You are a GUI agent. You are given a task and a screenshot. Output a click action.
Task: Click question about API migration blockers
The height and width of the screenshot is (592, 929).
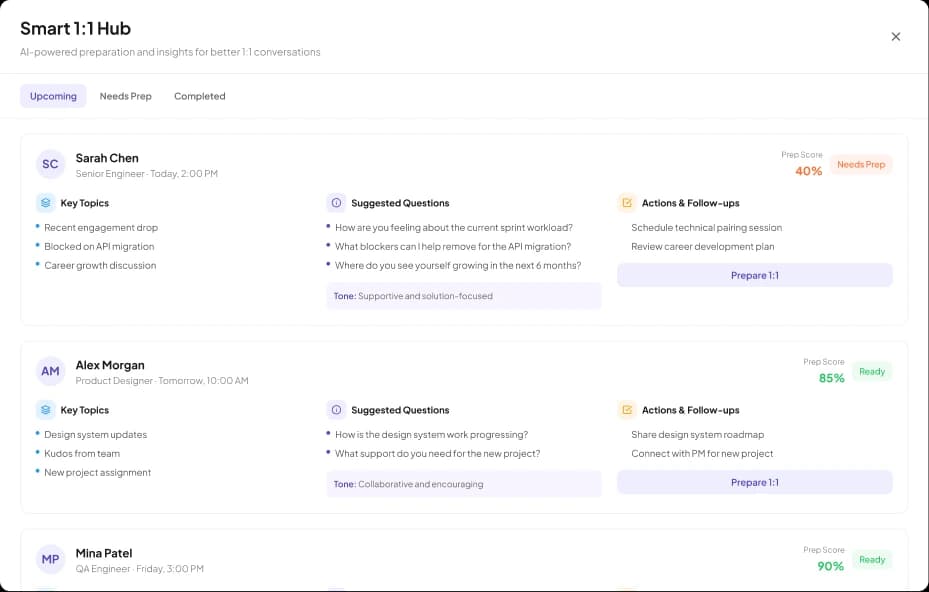(x=453, y=247)
